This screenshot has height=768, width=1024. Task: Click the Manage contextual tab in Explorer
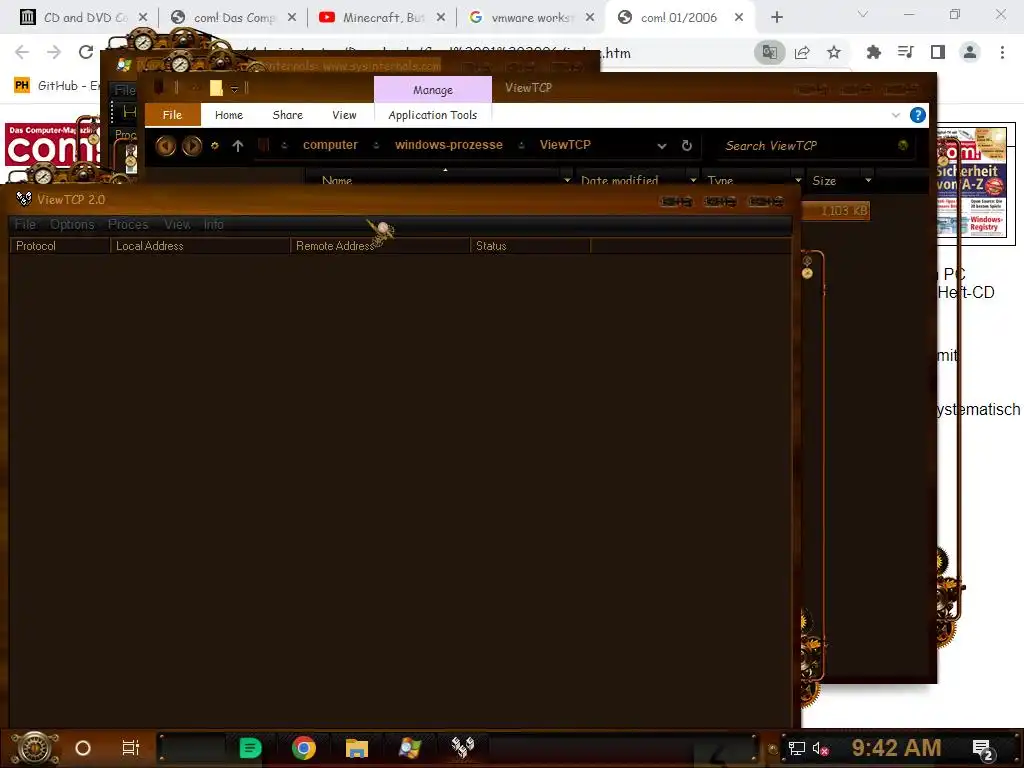432,90
